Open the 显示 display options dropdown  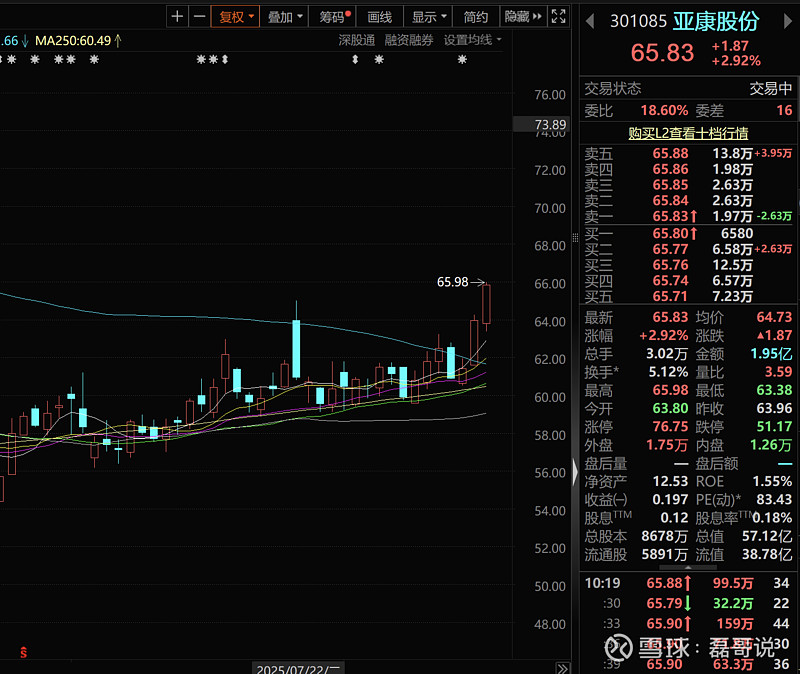[x=429, y=17]
